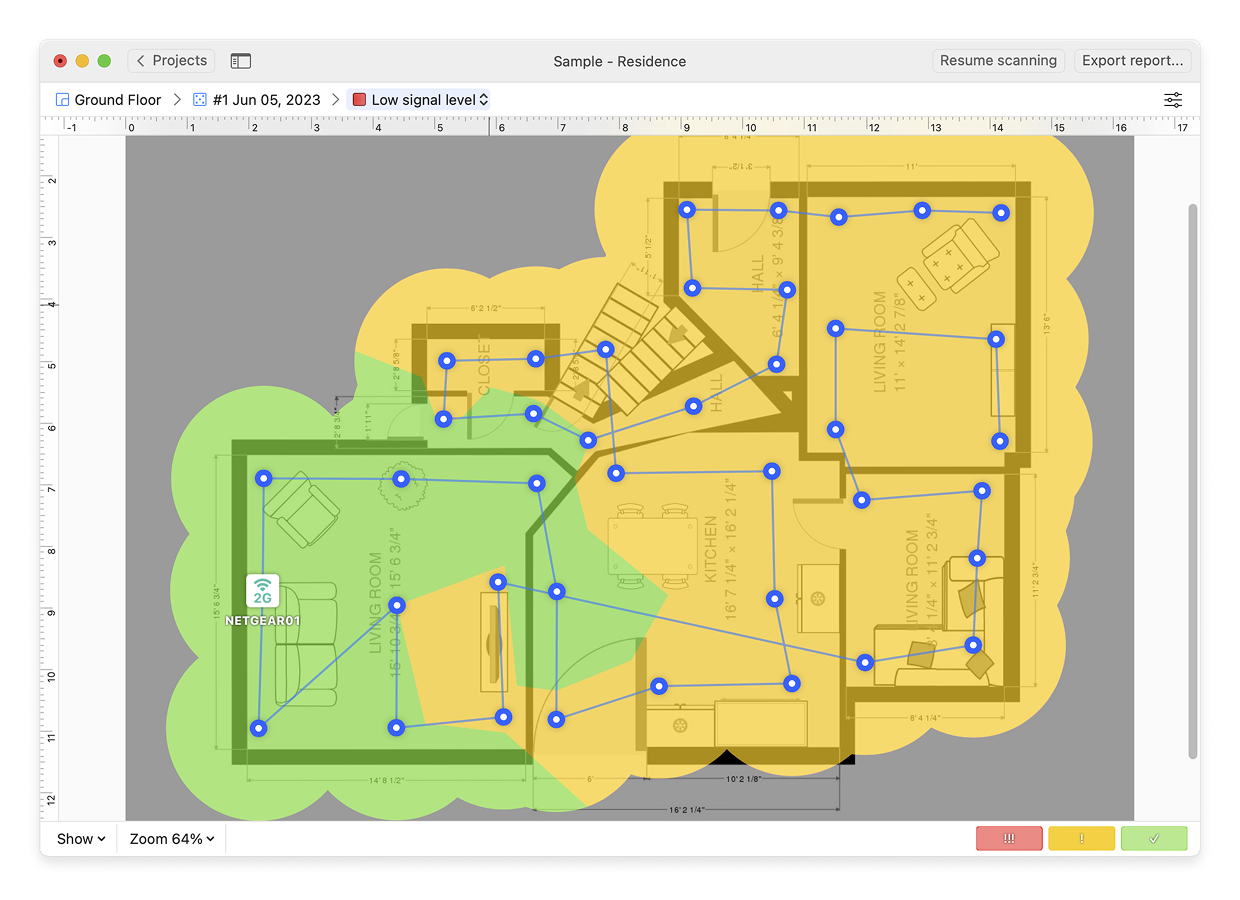The width and height of the screenshot is (1240, 900).
Task: Click the red close window button
Action: 60,61
